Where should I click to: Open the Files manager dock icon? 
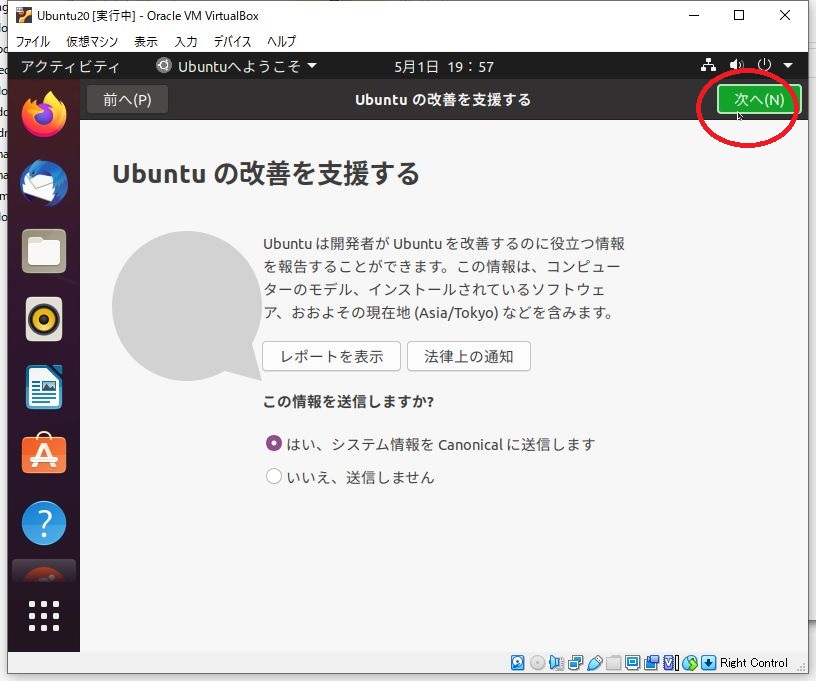[x=44, y=251]
